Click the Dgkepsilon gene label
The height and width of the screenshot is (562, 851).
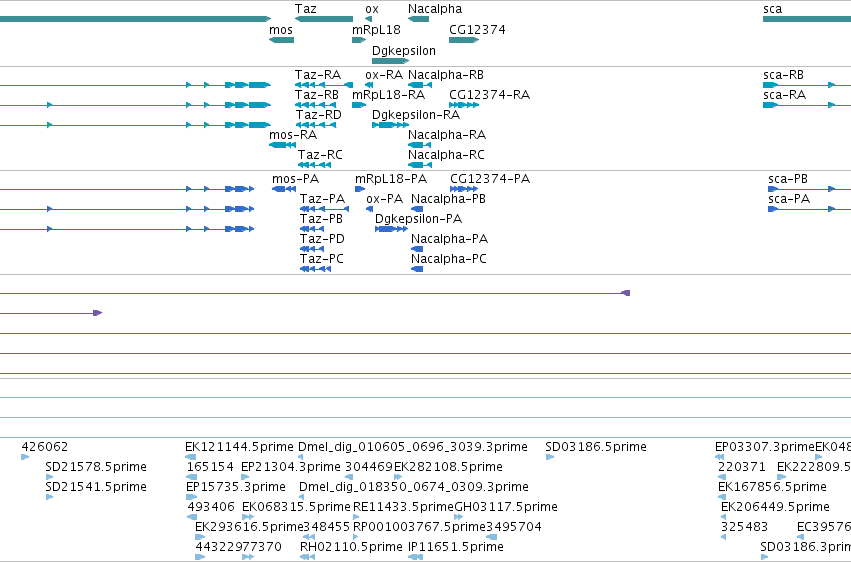point(404,51)
